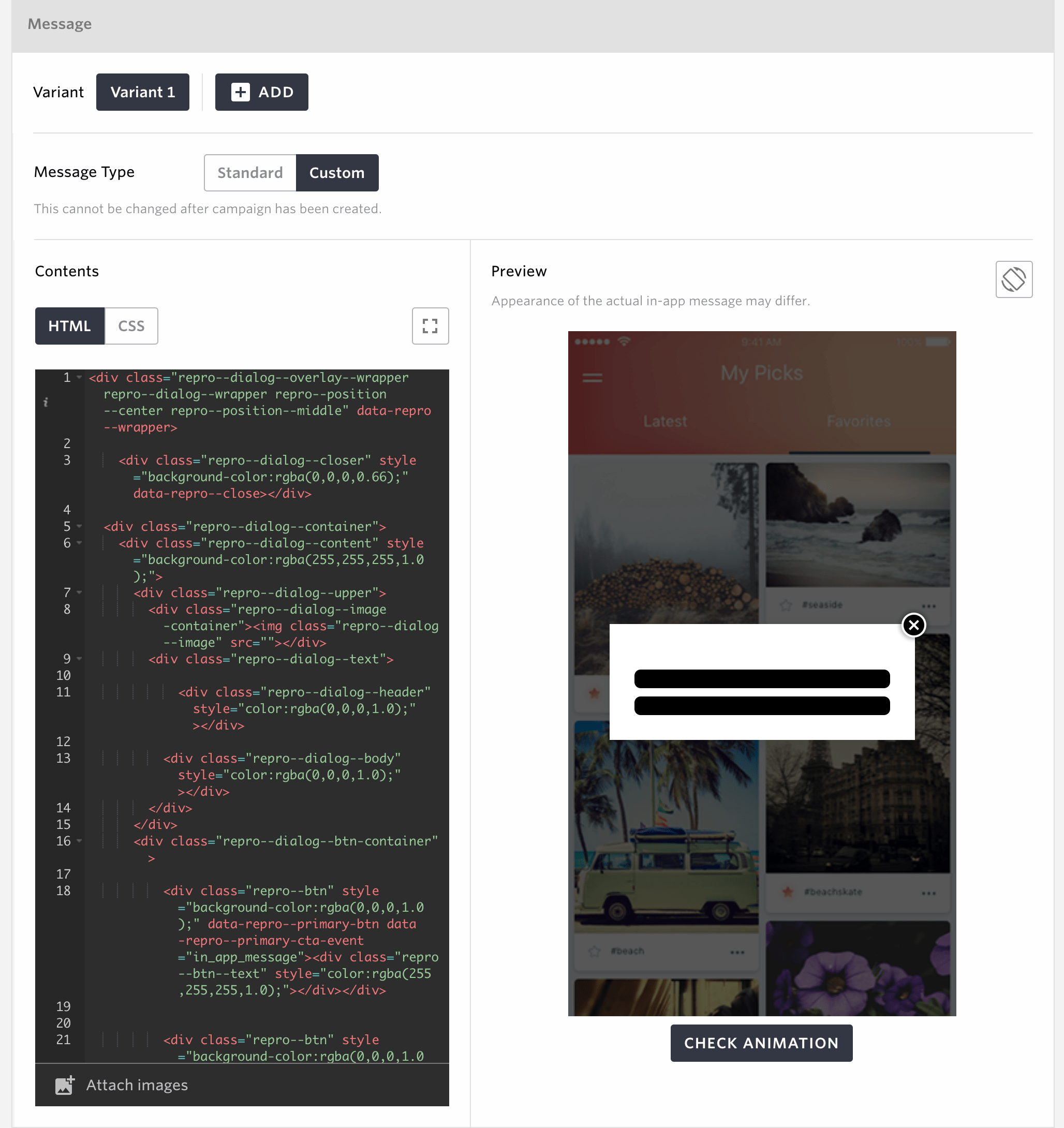The image size is (1064, 1128).
Task: Collapse the repro--dialog--container fold on line 5
Action: point(79,527)
